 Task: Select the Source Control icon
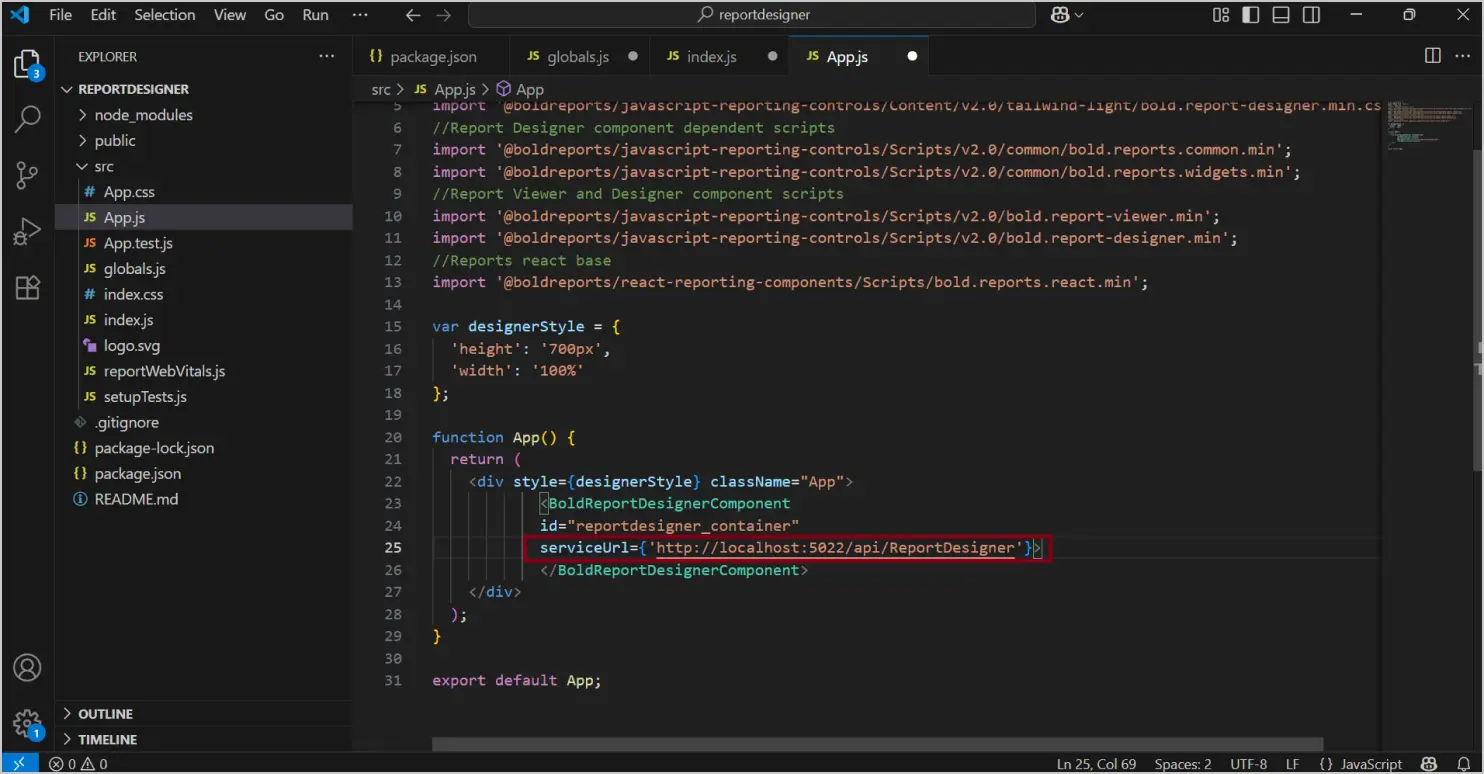coord(27,175)
